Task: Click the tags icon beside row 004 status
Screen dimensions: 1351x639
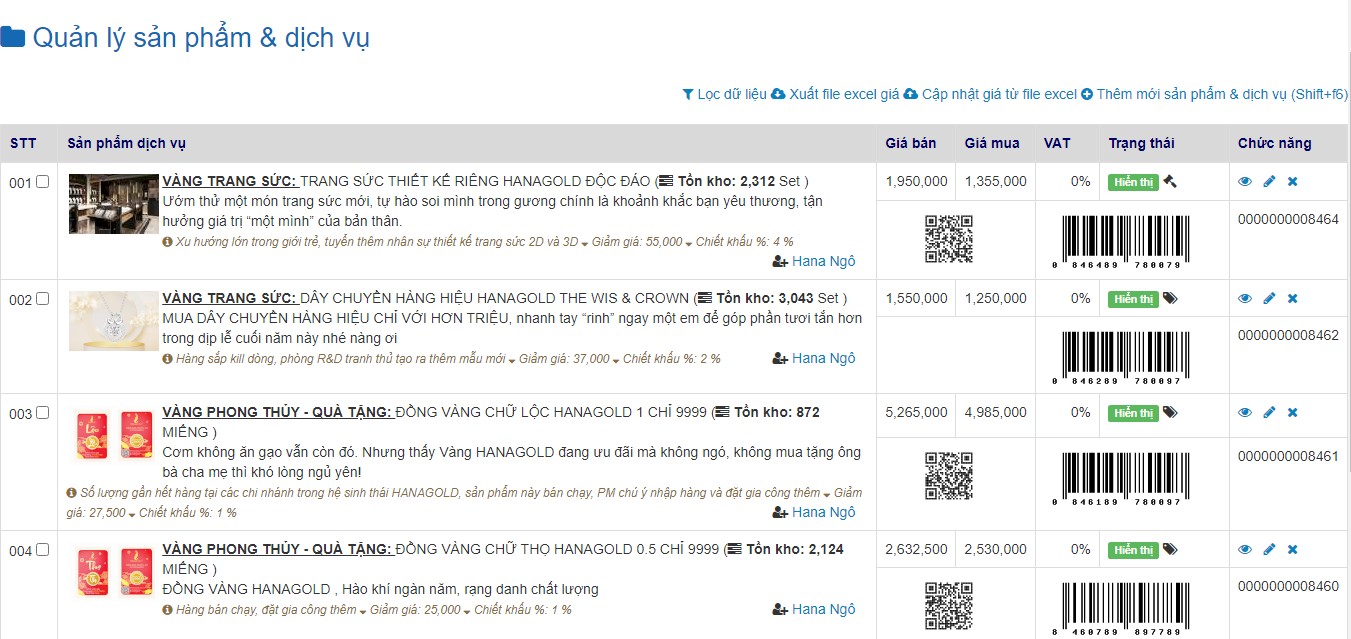Action: click(x=1170, y=550)
